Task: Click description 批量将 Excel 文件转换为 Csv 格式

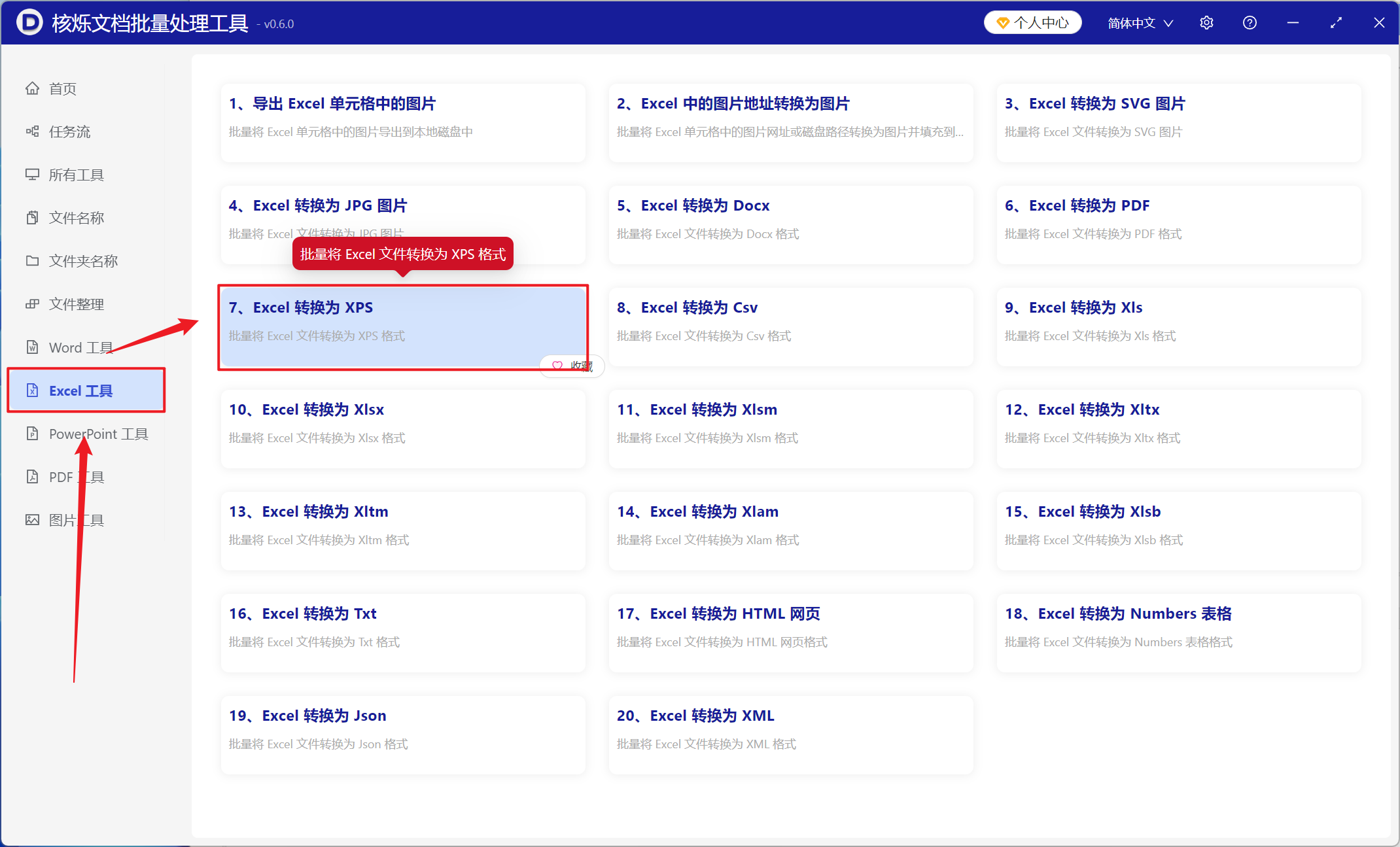Action: tap(704, 336)
